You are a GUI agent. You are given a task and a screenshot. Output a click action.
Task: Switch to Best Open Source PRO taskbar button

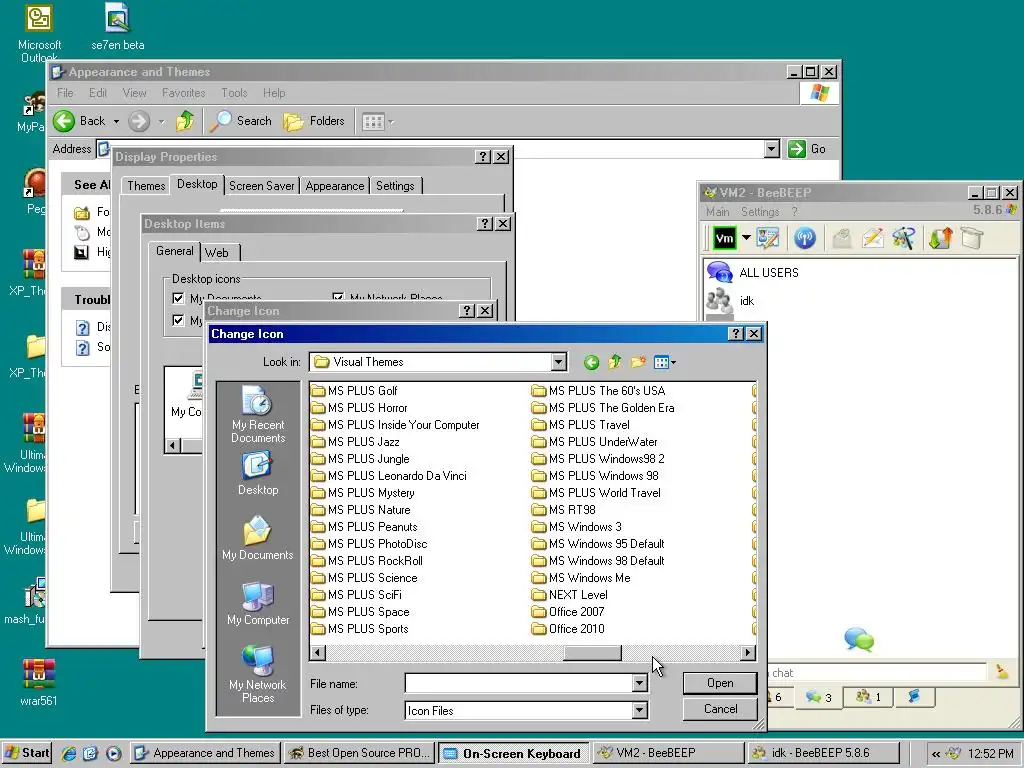click(360, 753)
